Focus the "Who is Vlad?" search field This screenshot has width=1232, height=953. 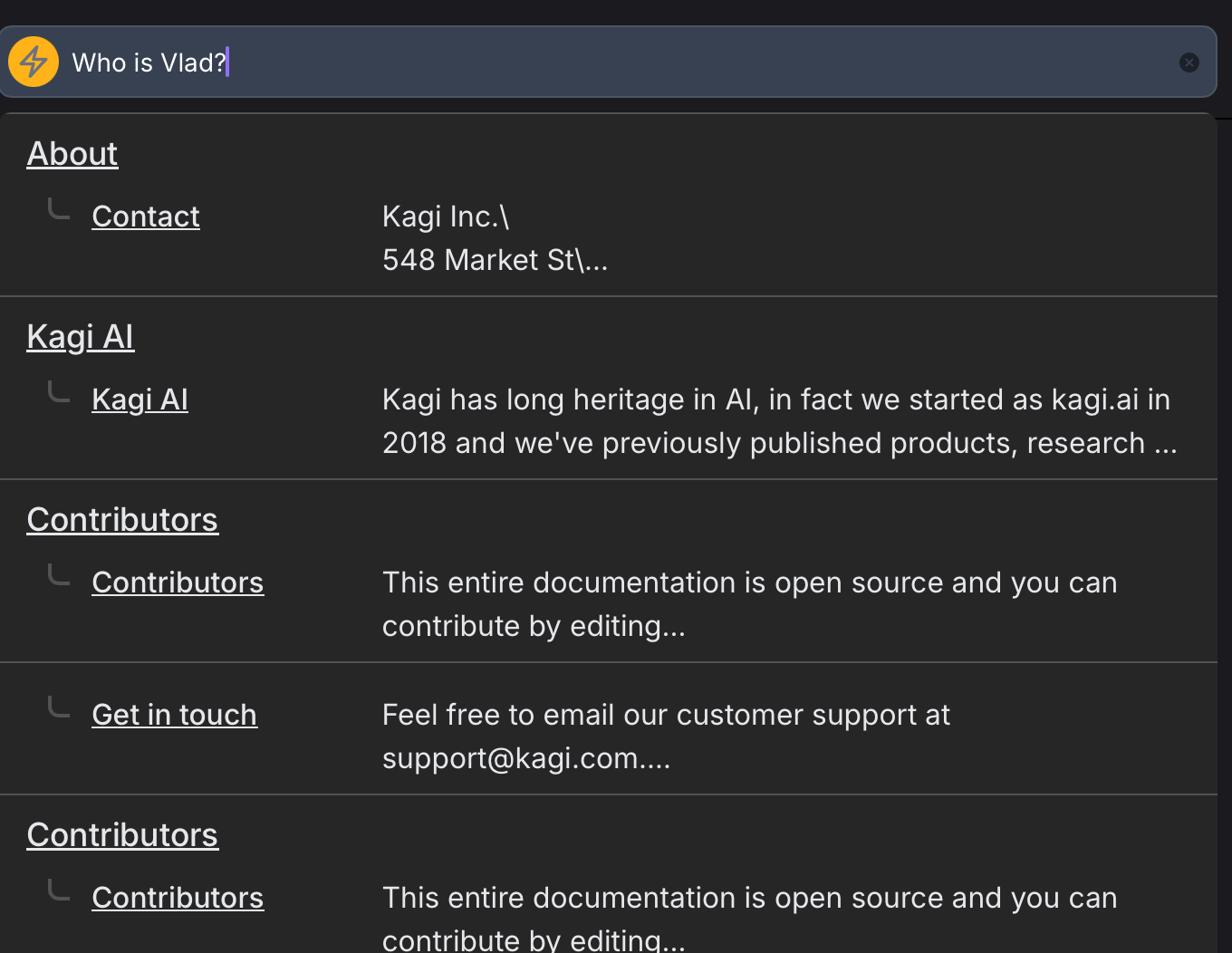click(616, 63)
